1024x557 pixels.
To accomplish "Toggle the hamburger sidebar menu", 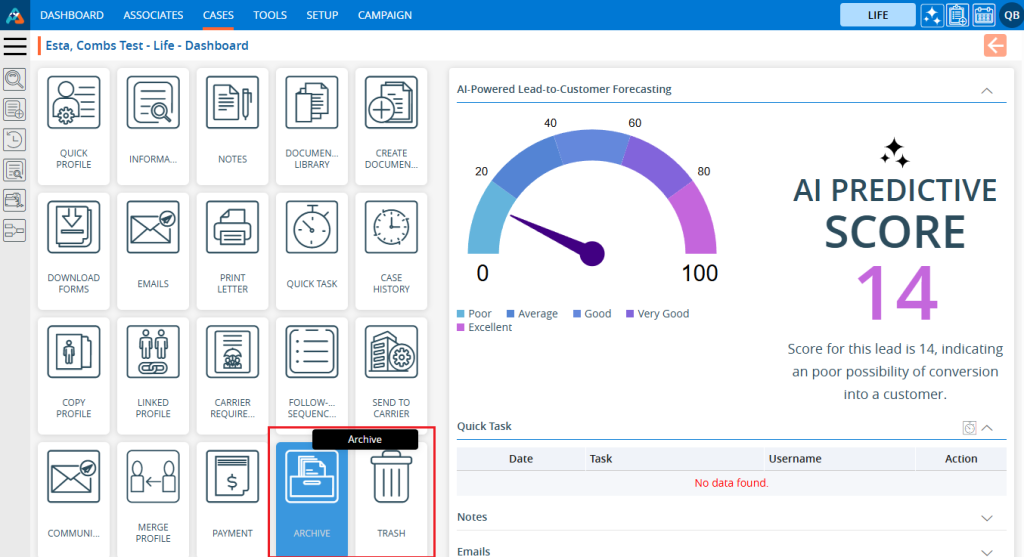I will tap(15, 46).
